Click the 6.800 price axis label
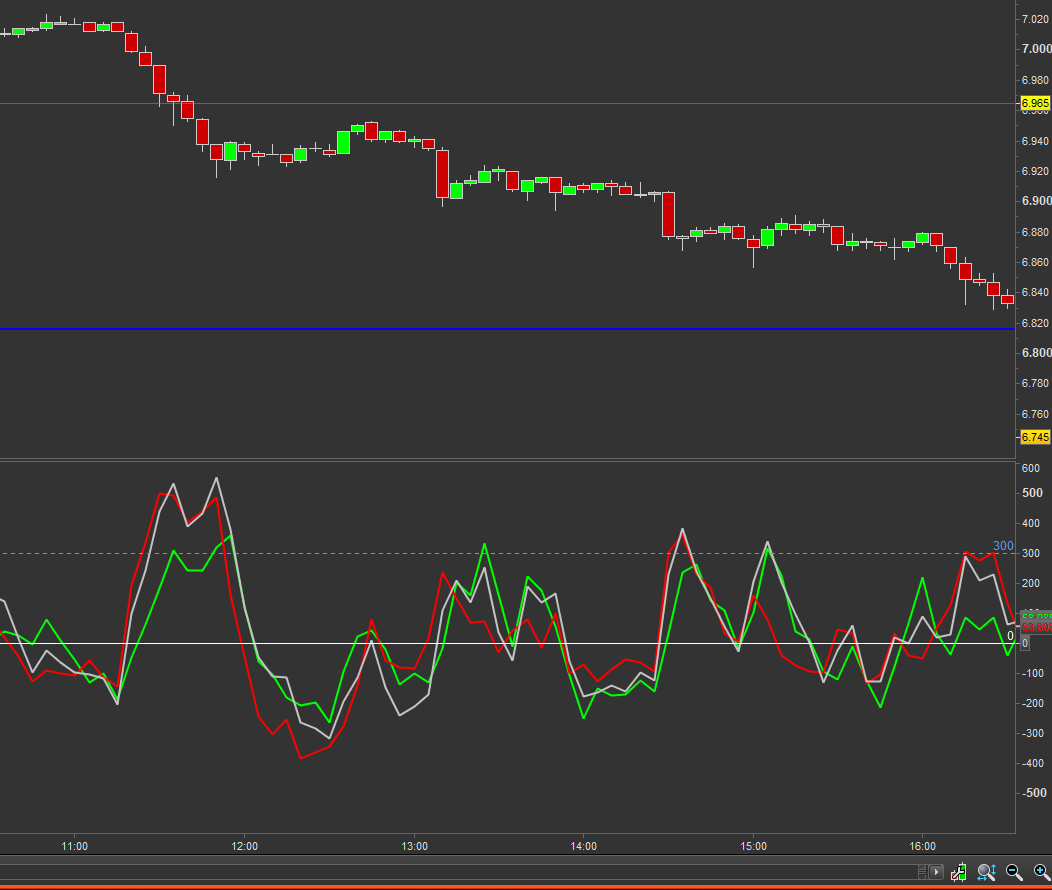 (1036, 353)
